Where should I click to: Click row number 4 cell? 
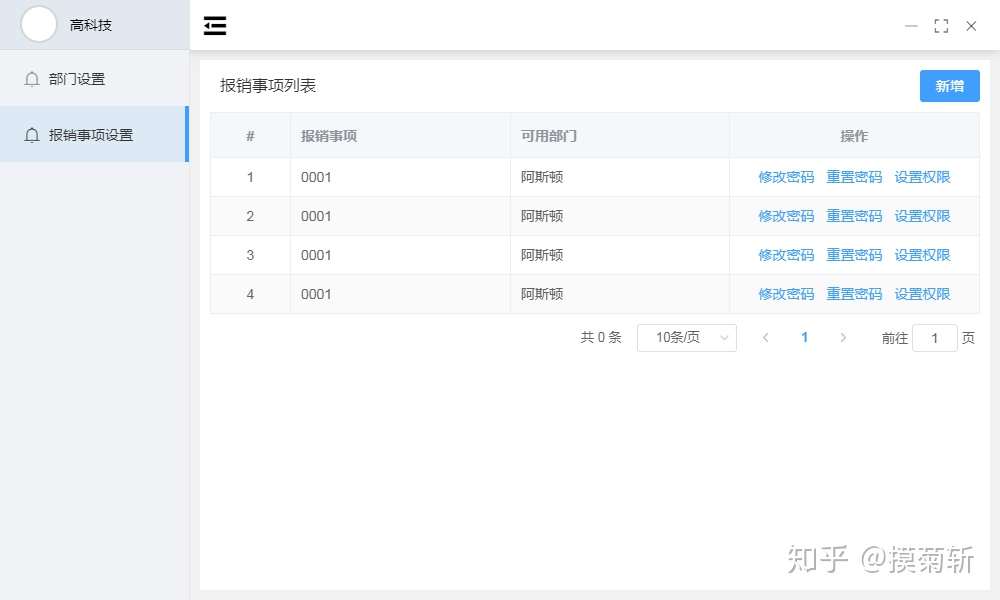coord(250,293)
